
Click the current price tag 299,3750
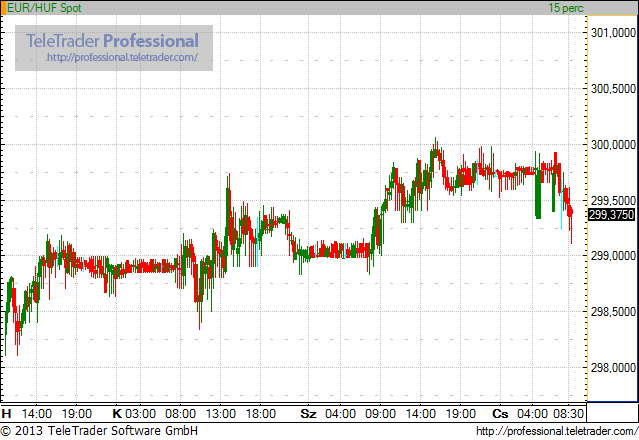pyautogui.click(x=612, y=214)
